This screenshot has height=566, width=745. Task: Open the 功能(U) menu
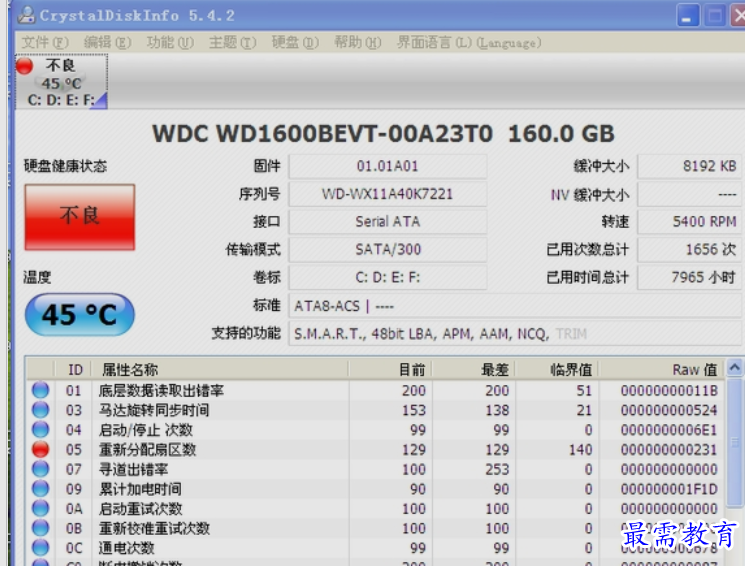pyautogui.click(x=170, y=43)
